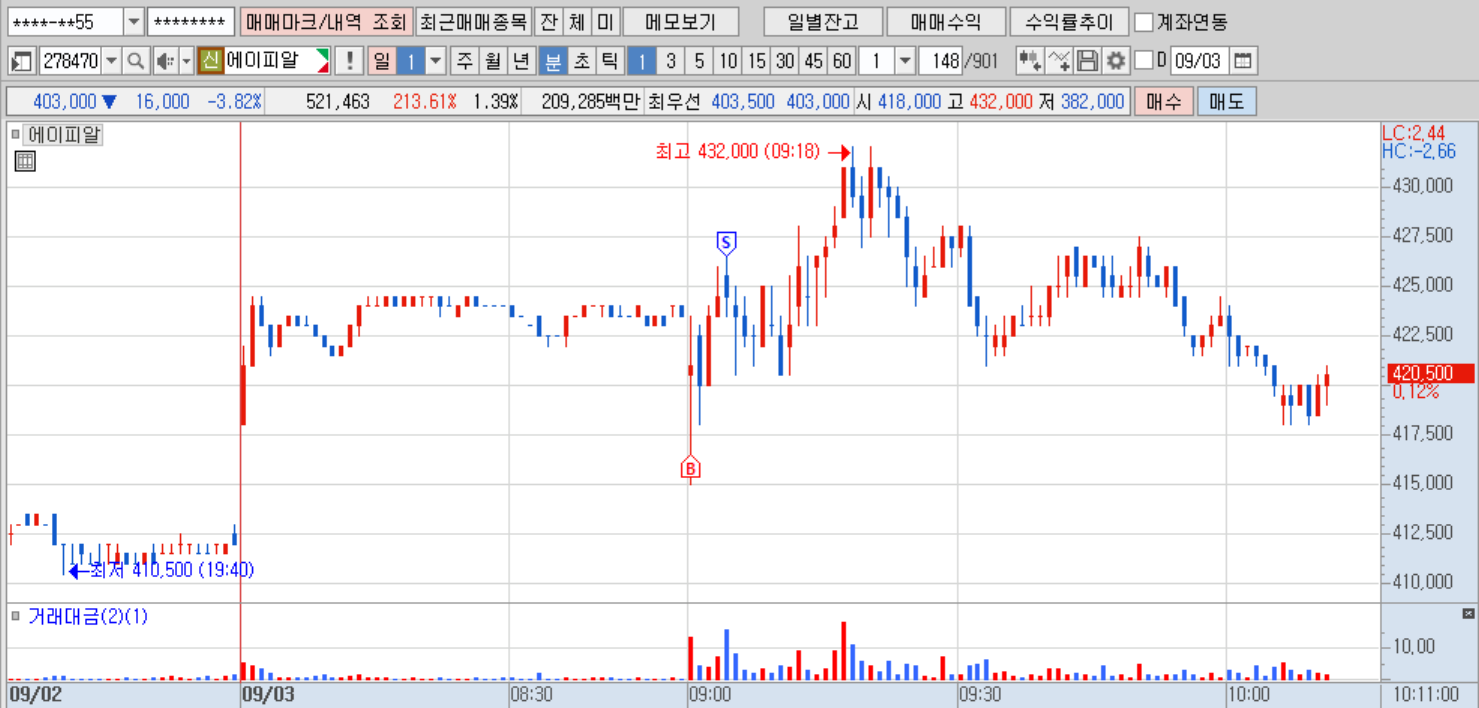This screenshot has height=708, width=1479.
Task: Open chart settings gear icon
Action: coord(1115,61)
